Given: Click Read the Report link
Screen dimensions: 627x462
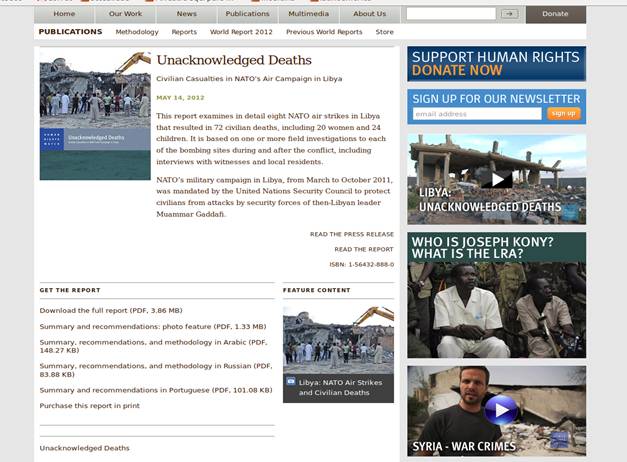Looking at the screenshot, I should pyautogui.click(x=364, y=249).
